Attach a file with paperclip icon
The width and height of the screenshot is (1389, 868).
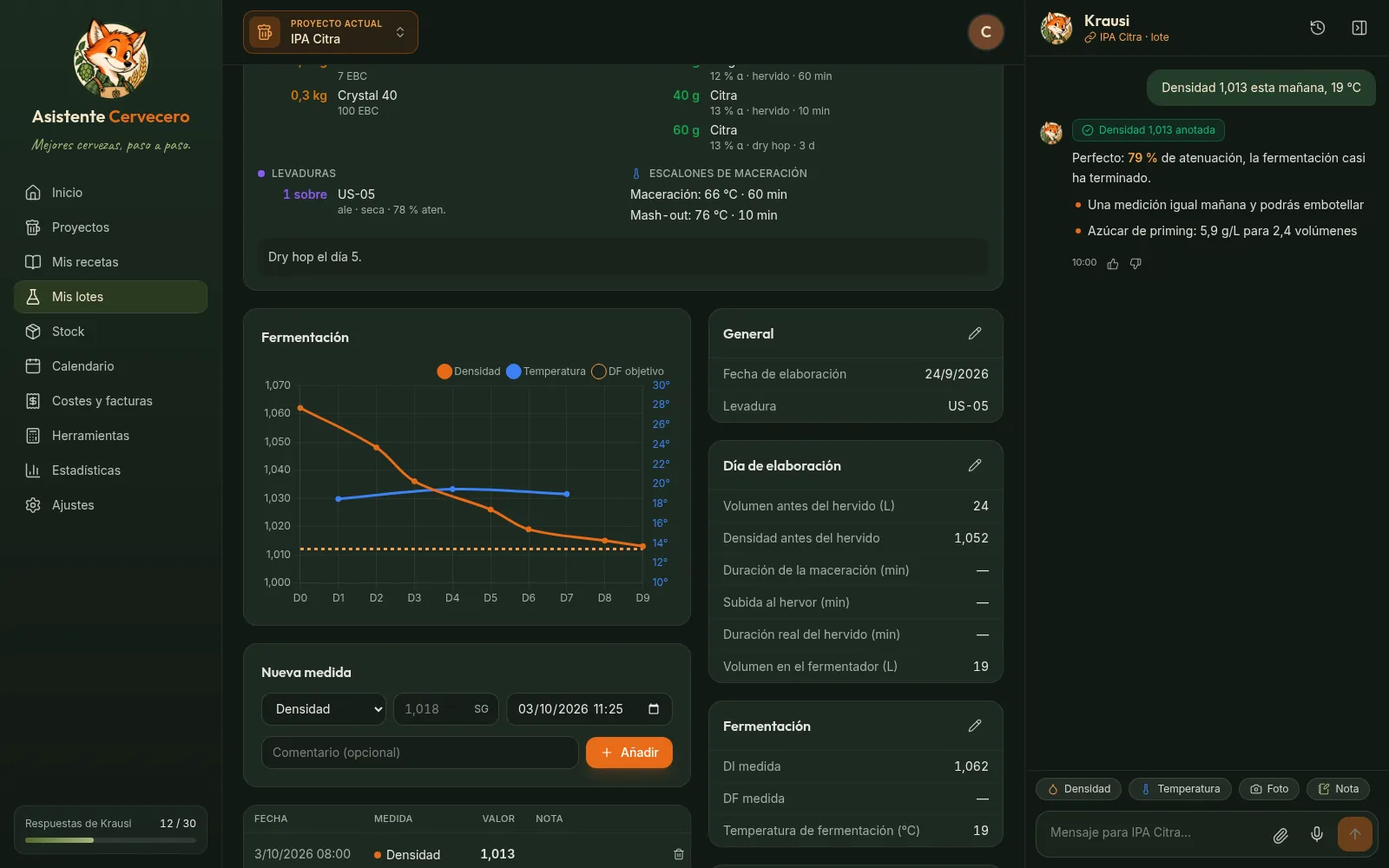pyautogui.click(x=1280, y=835)
